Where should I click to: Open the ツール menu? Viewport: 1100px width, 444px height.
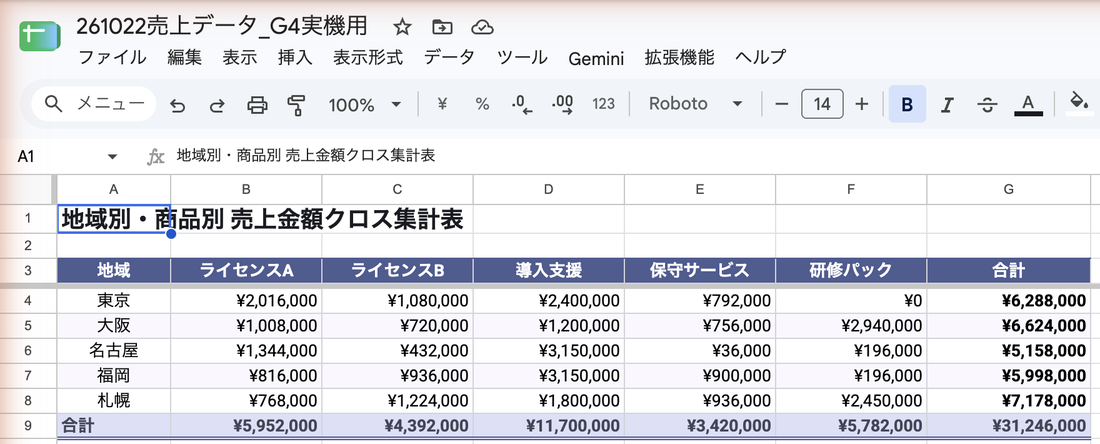pyautogui.click(x=522, y=58)
